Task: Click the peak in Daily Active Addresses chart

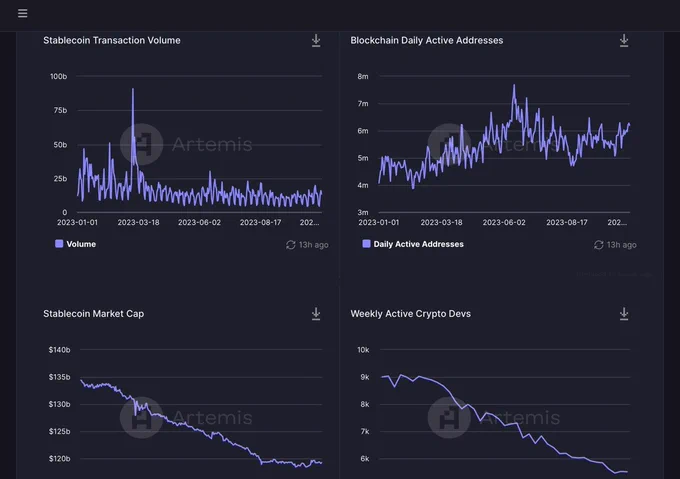Action: pos(514,85)
